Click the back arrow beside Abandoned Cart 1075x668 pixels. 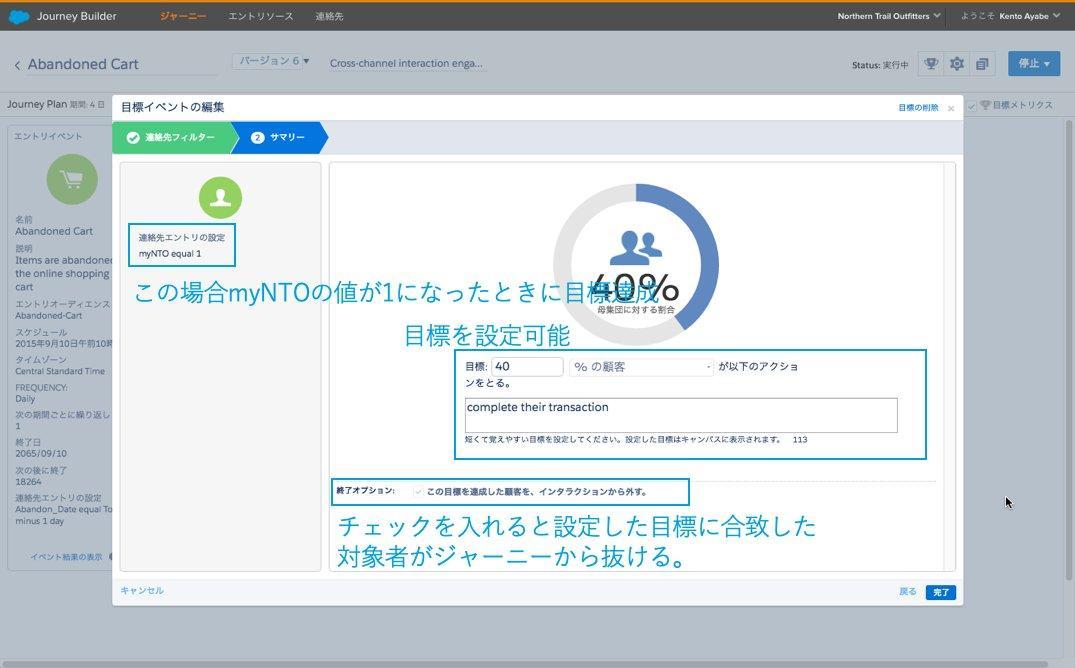(x=17, y=65)
